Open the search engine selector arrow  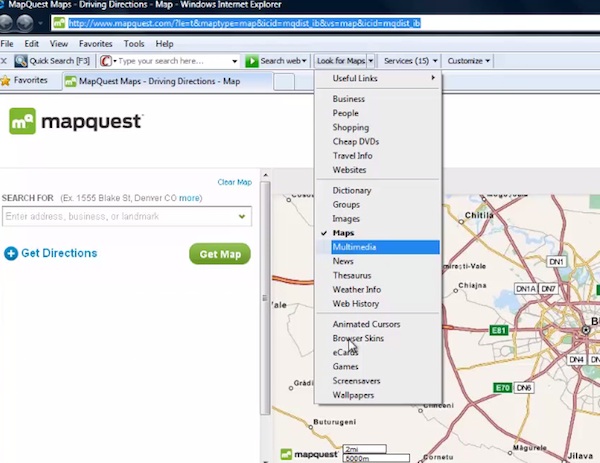(115, 61)
